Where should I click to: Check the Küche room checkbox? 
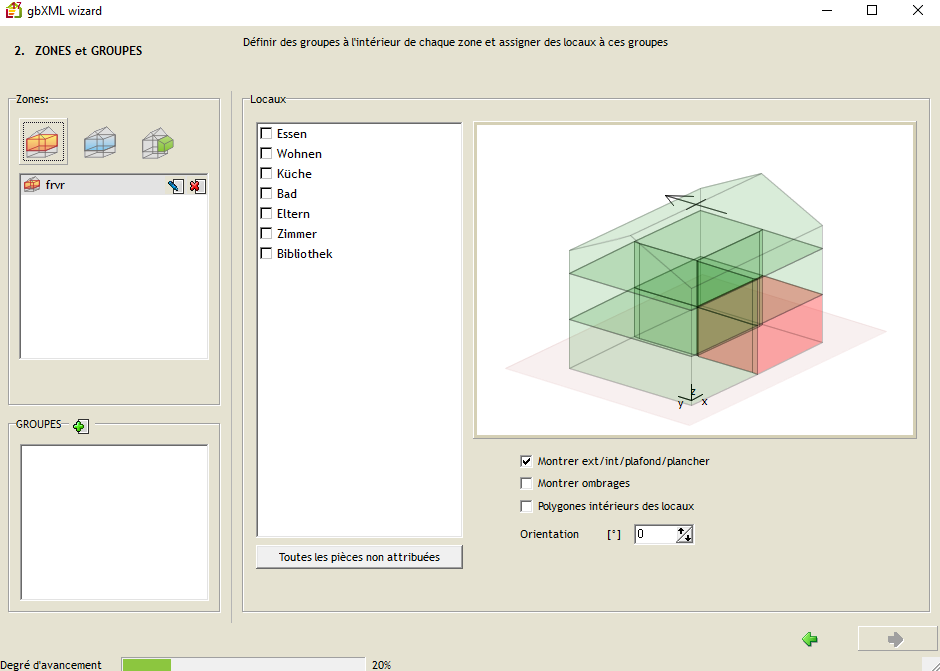tap(266, 173)
